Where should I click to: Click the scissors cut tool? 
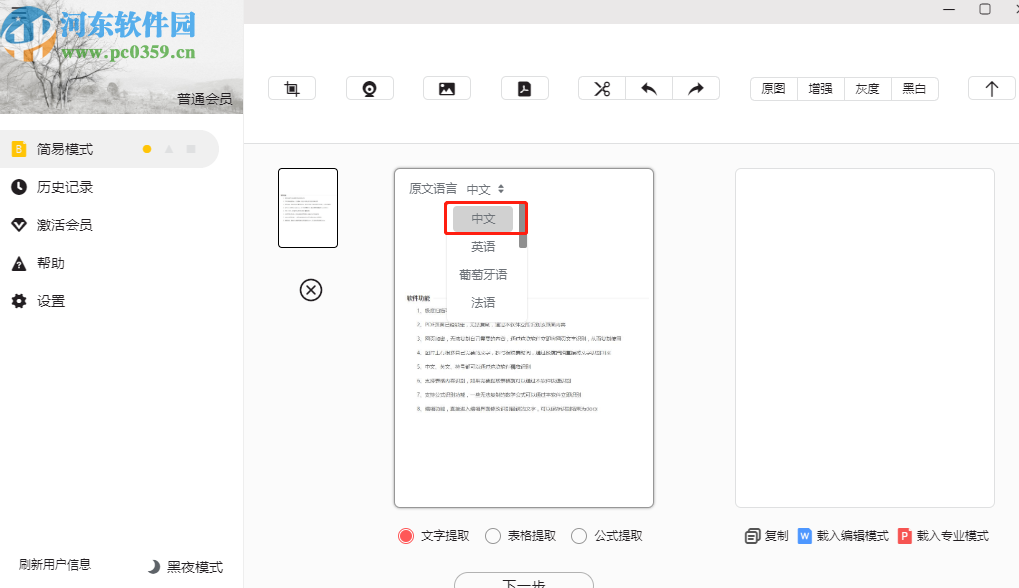click(602, 88)
